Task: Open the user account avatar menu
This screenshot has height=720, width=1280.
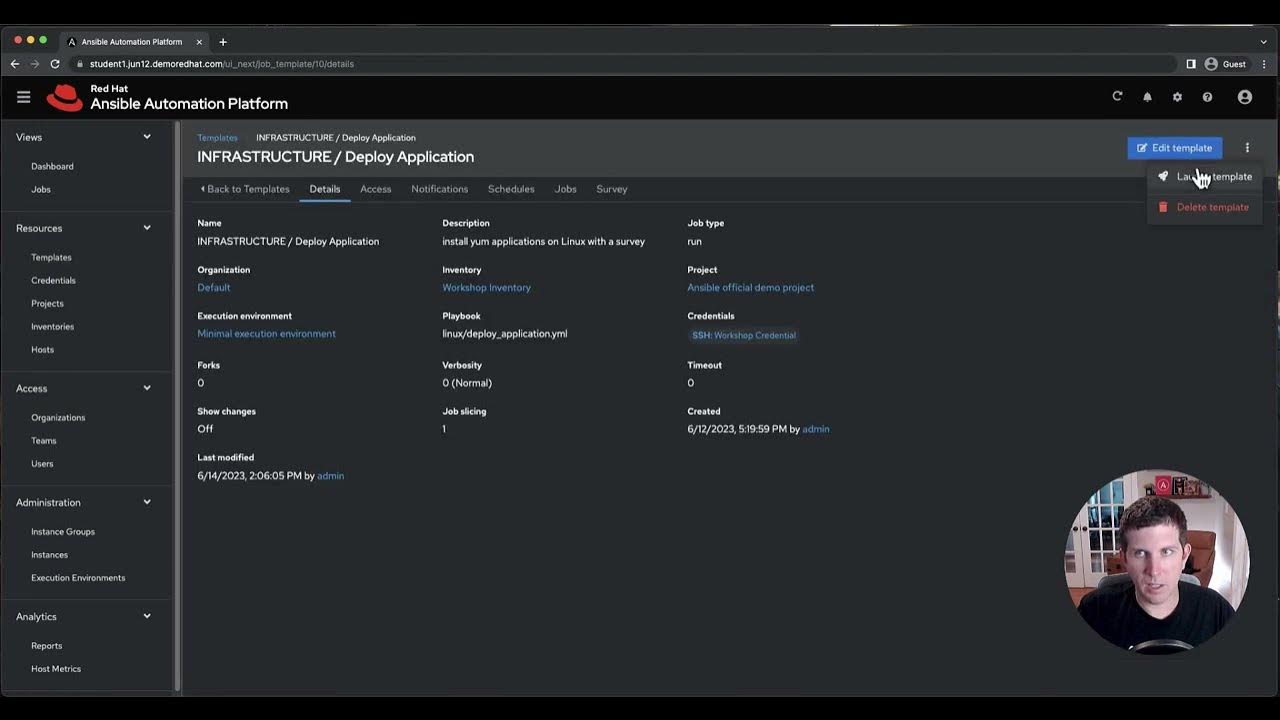Action: (x=1245, y=97)
